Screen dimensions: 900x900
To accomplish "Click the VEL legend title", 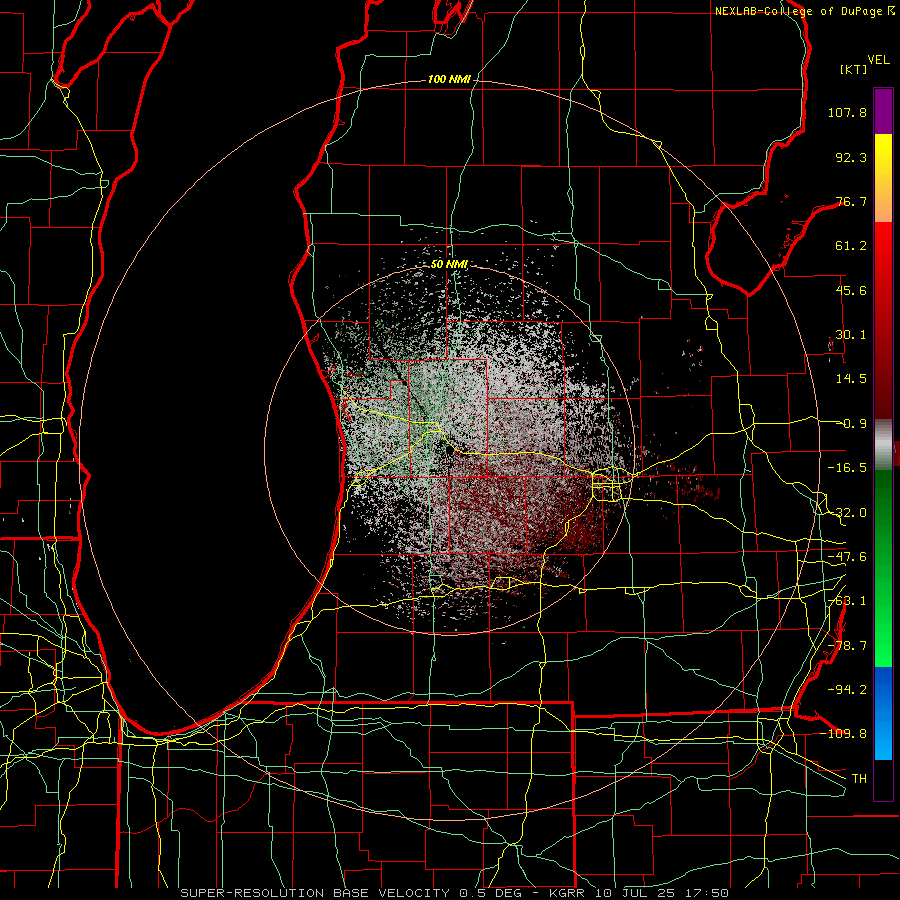I will coord(878,60).
